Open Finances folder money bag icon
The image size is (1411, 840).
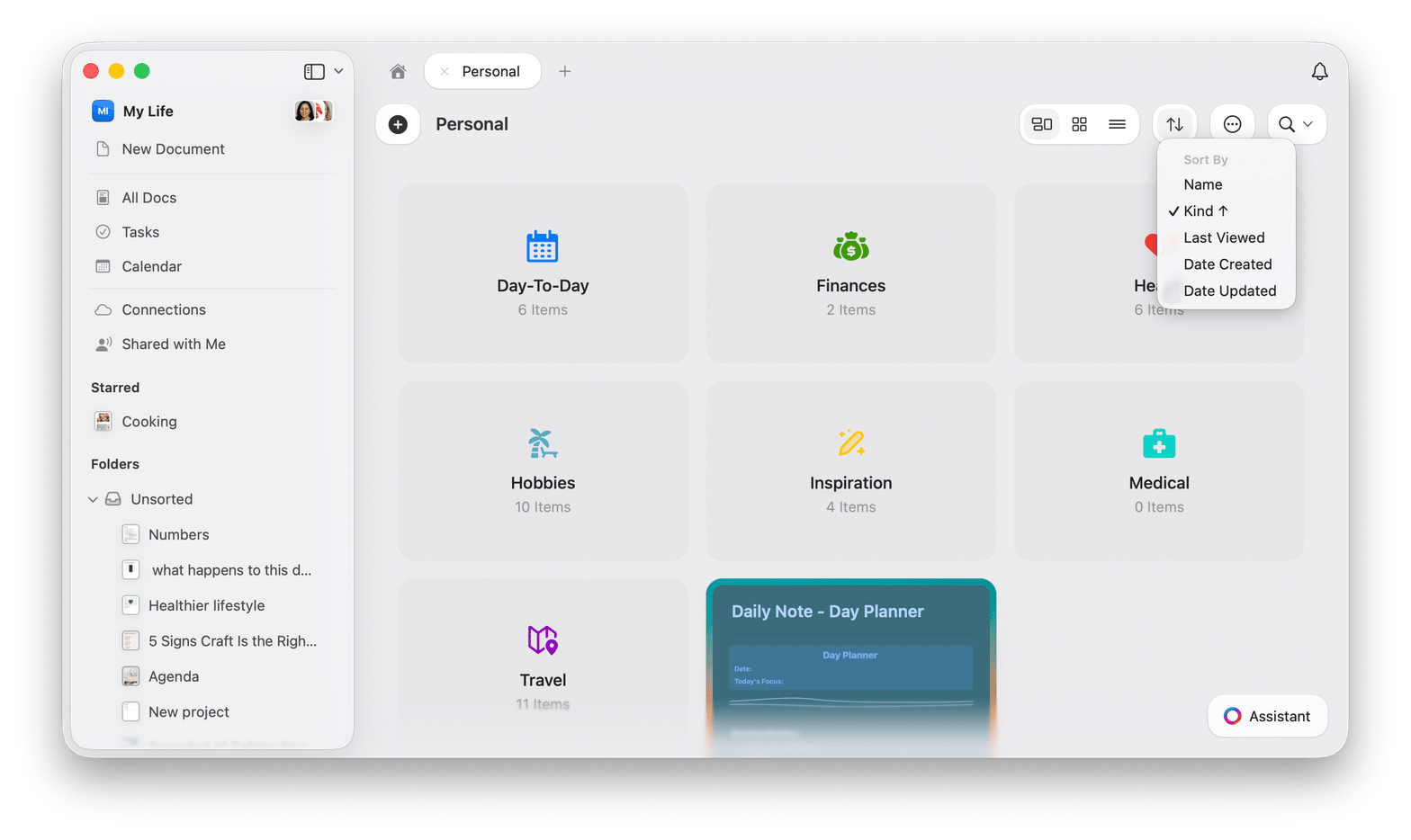click(x=850, y=246)
